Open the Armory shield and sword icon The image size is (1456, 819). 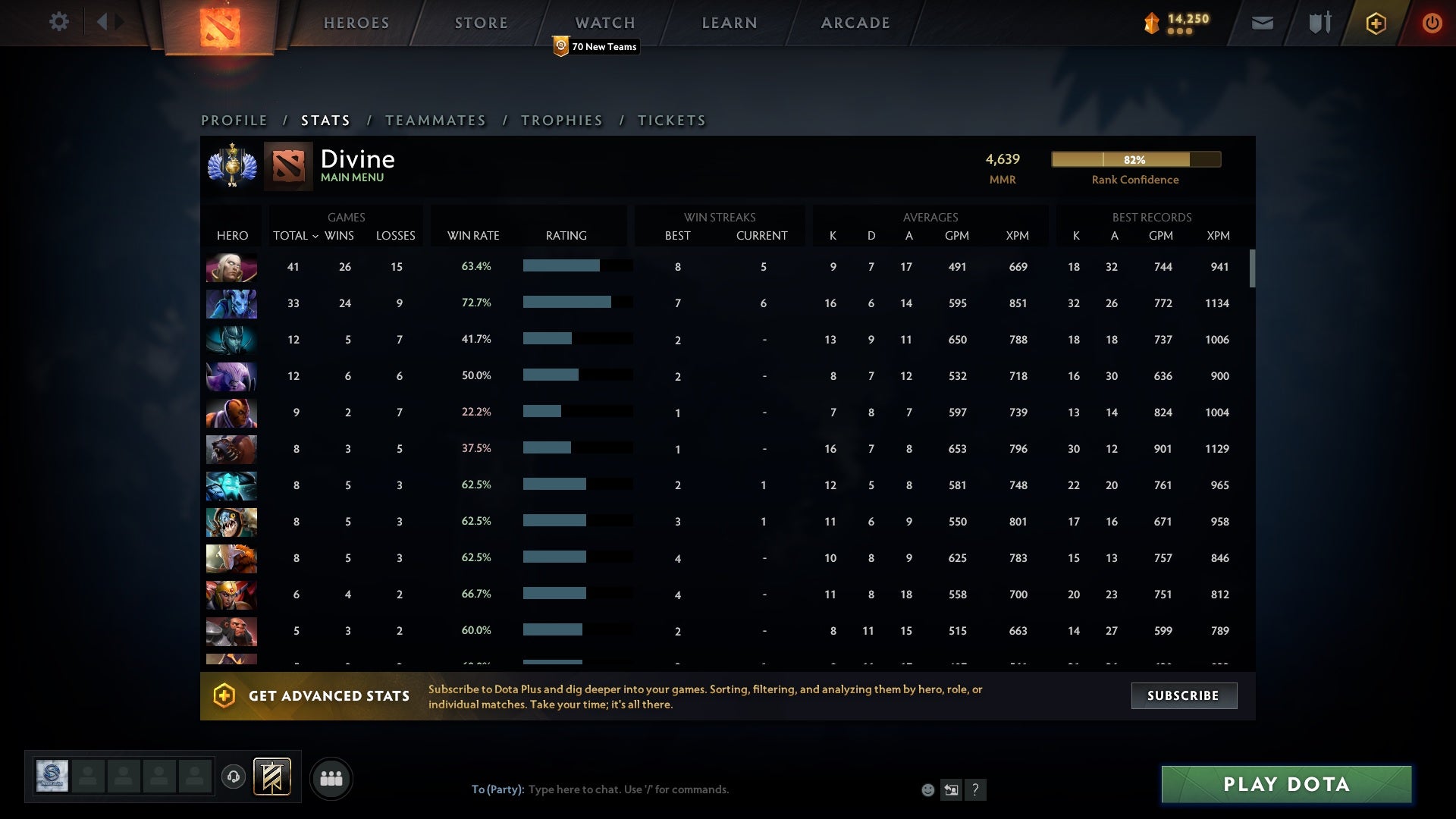click(x=1319, y=23)
